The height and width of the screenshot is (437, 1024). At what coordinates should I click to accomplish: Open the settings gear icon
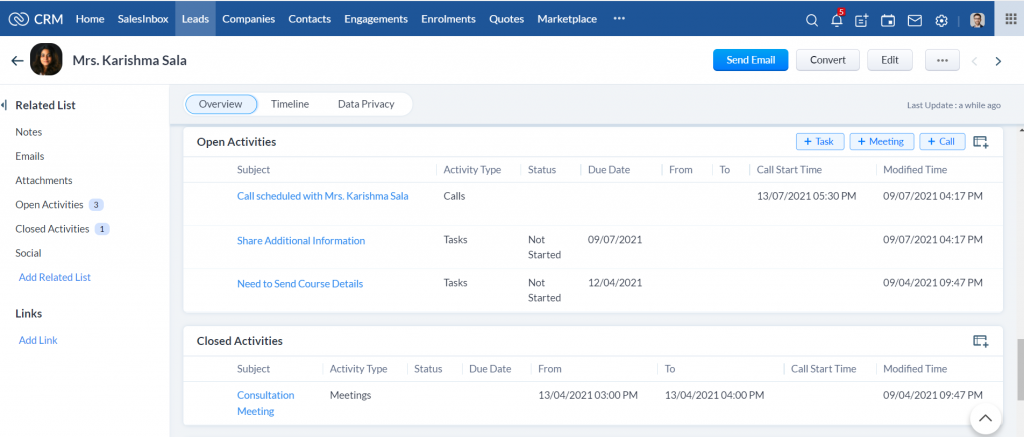[x=941, y=20]
